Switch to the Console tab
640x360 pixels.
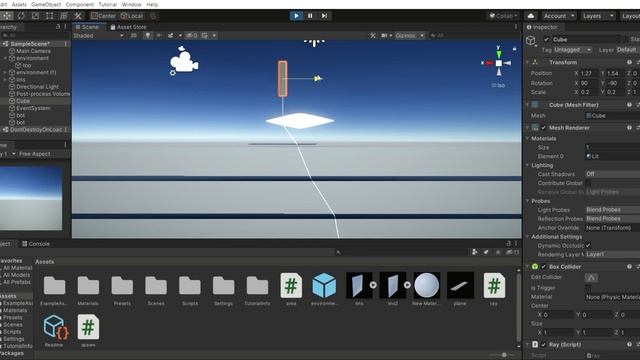(x=36, y=244)
